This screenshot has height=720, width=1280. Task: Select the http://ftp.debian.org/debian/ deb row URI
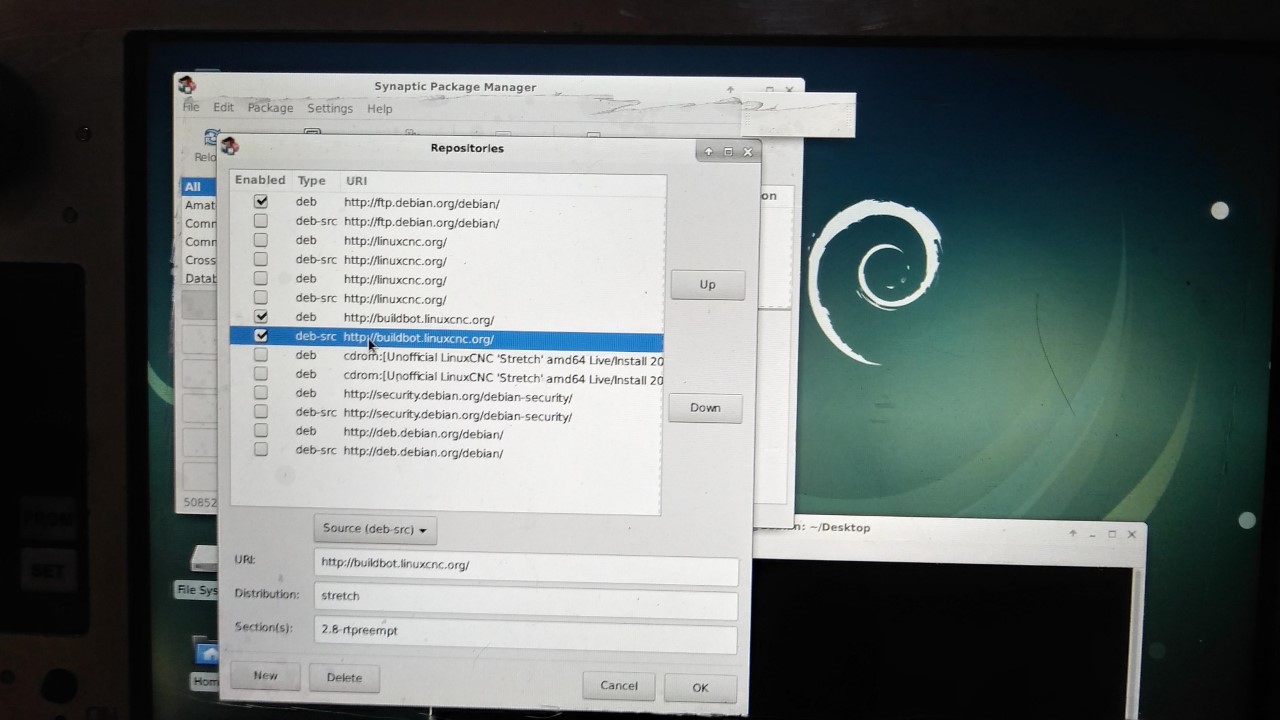coord(422,203)
